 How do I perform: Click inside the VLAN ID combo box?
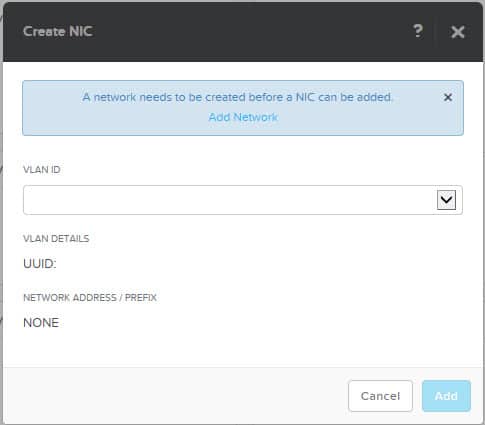pyautogui.click(x=243, y=200)
